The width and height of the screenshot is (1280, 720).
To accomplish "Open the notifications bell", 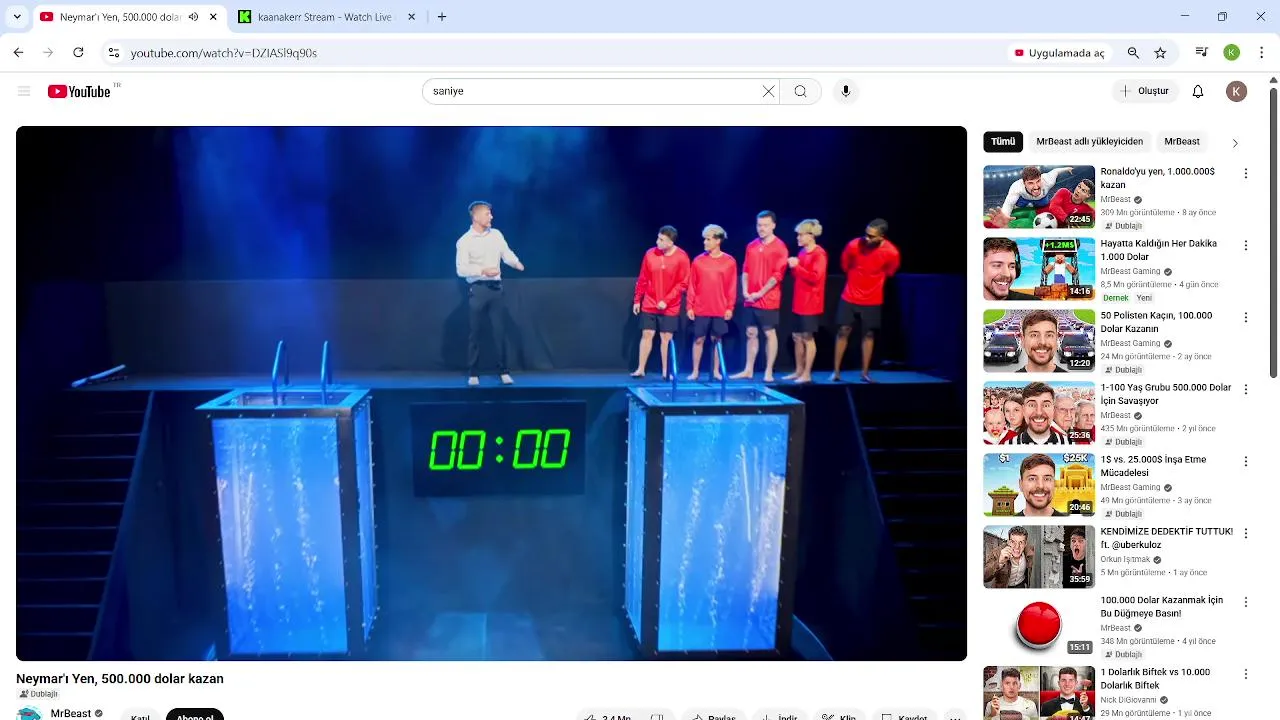I will tap(1198, 91).
